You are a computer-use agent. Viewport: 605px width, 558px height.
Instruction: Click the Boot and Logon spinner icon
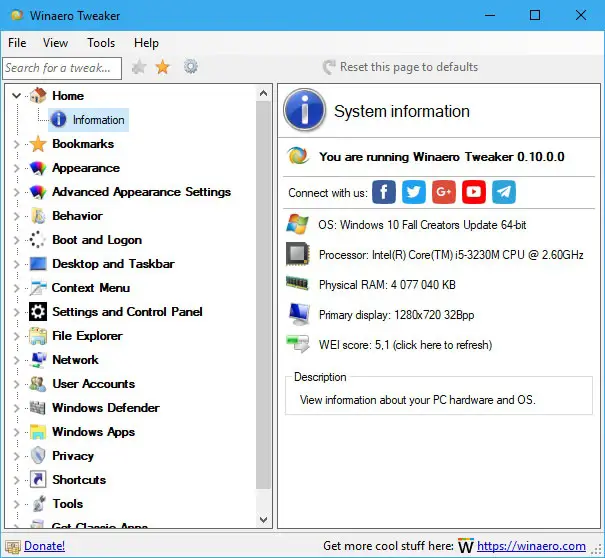37,240
